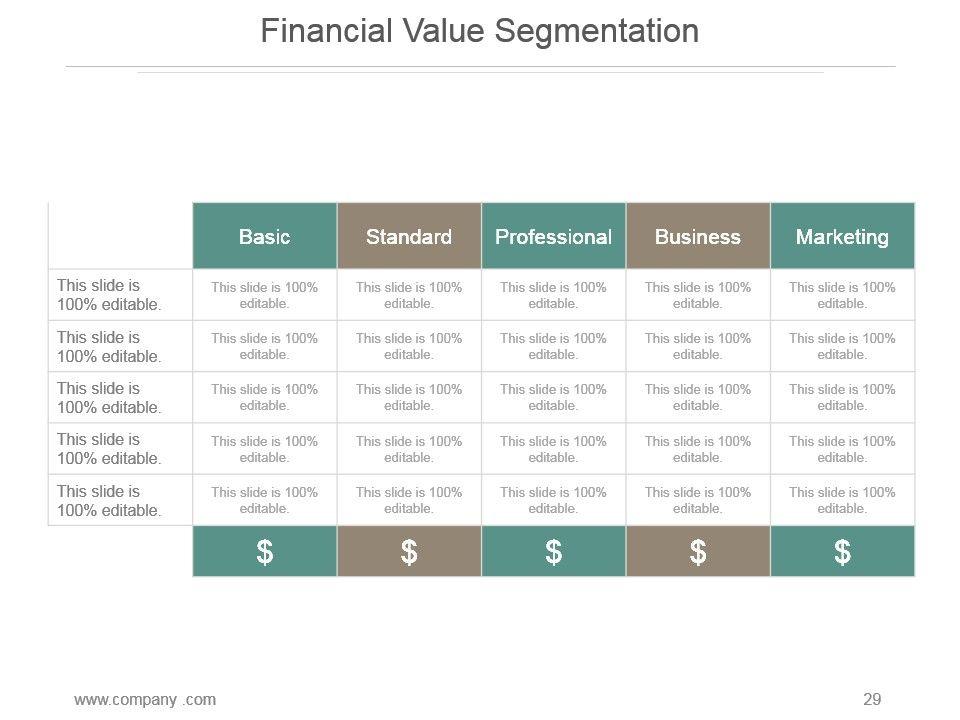Select the first row label in the table
Viewport: 960px width, 720px height.
click(x=109, y=295)
